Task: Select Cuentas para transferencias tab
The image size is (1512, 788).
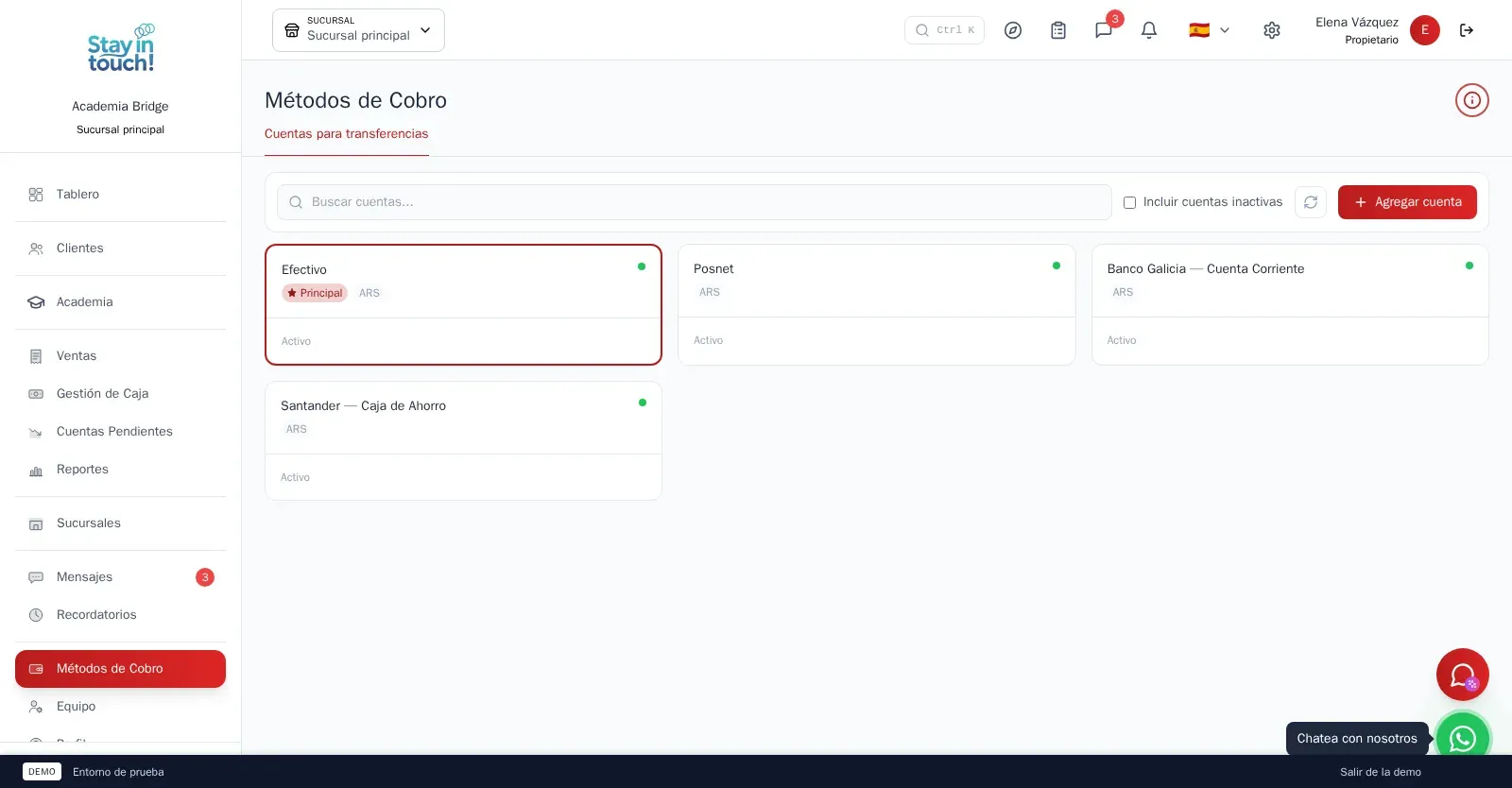Action: [x=346, y=134]
